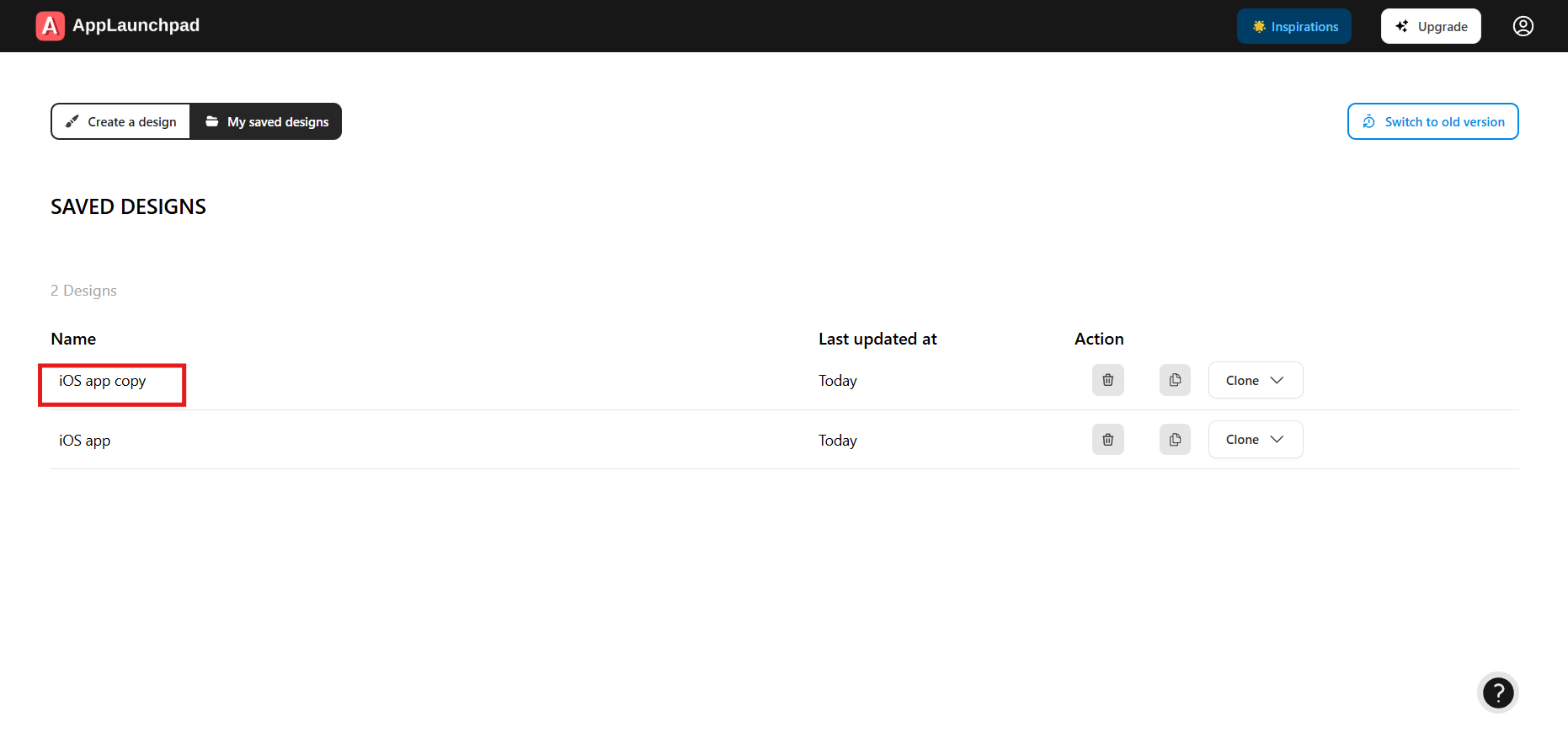The width and height of the screenshot is (1568, 738).
Task: Duplicate the iOS app design
Action: [x=1175, y=440]
